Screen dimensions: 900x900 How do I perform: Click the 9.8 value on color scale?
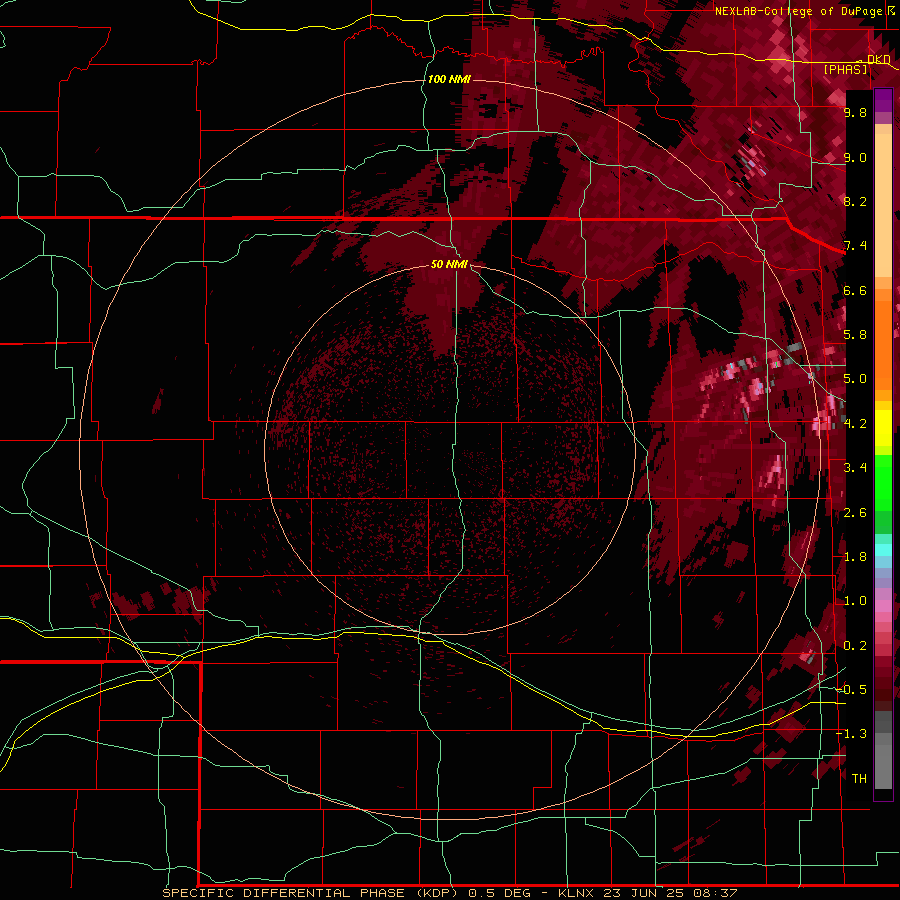(x=855, y=112)
